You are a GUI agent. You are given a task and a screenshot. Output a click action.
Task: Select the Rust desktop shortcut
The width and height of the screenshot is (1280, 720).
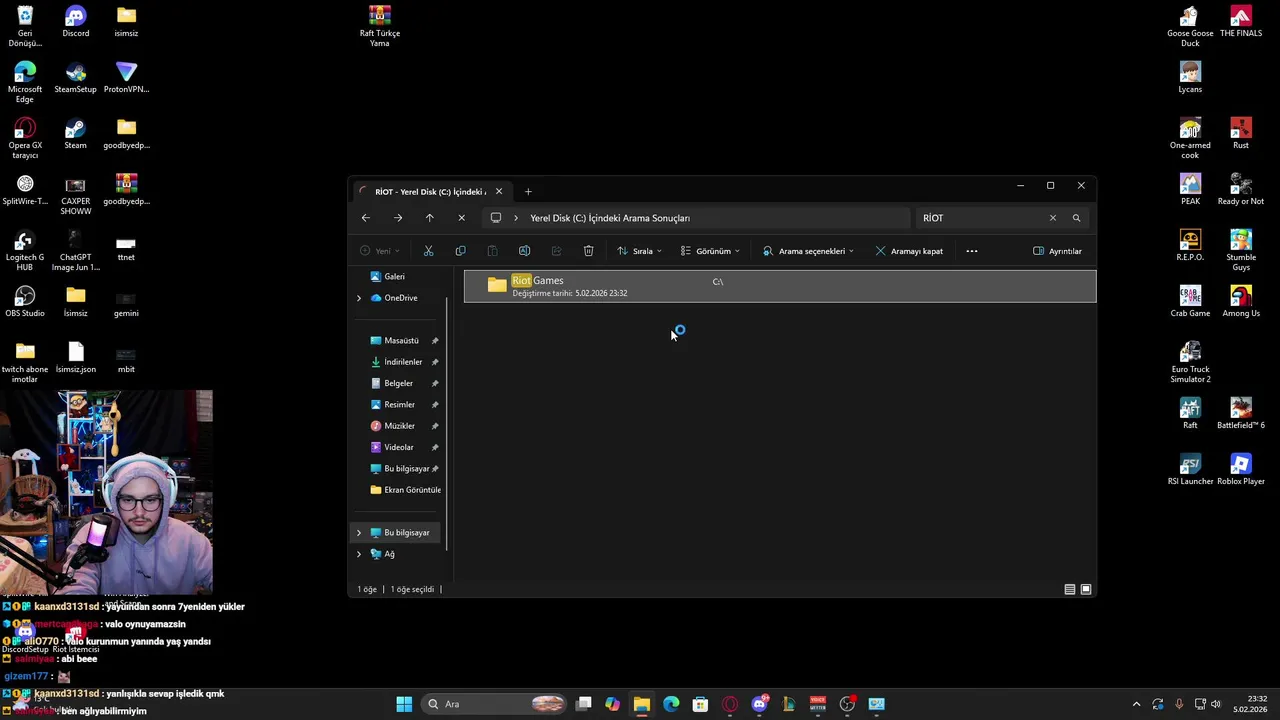click(1241, 135)
